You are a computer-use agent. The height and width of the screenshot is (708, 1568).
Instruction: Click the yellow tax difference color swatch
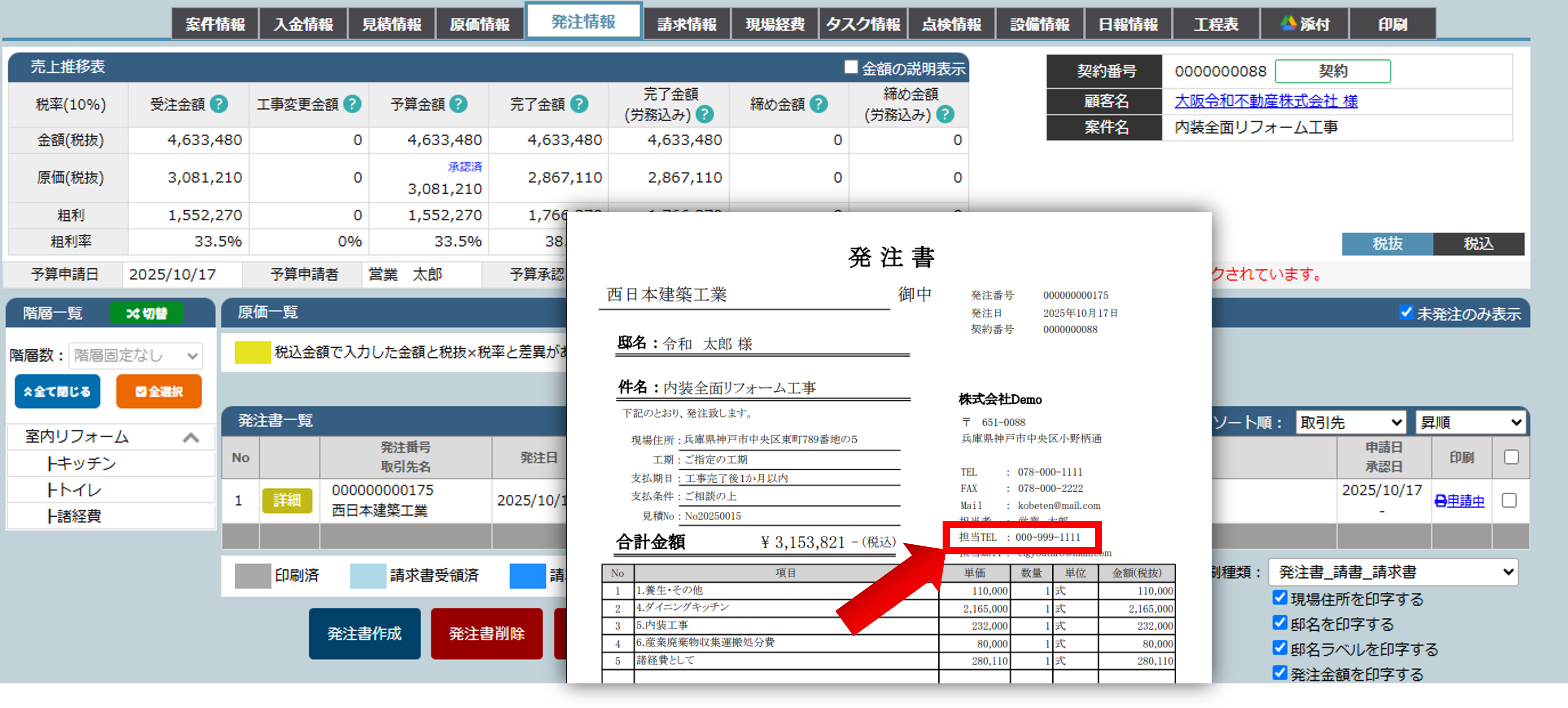click(253, 352)
